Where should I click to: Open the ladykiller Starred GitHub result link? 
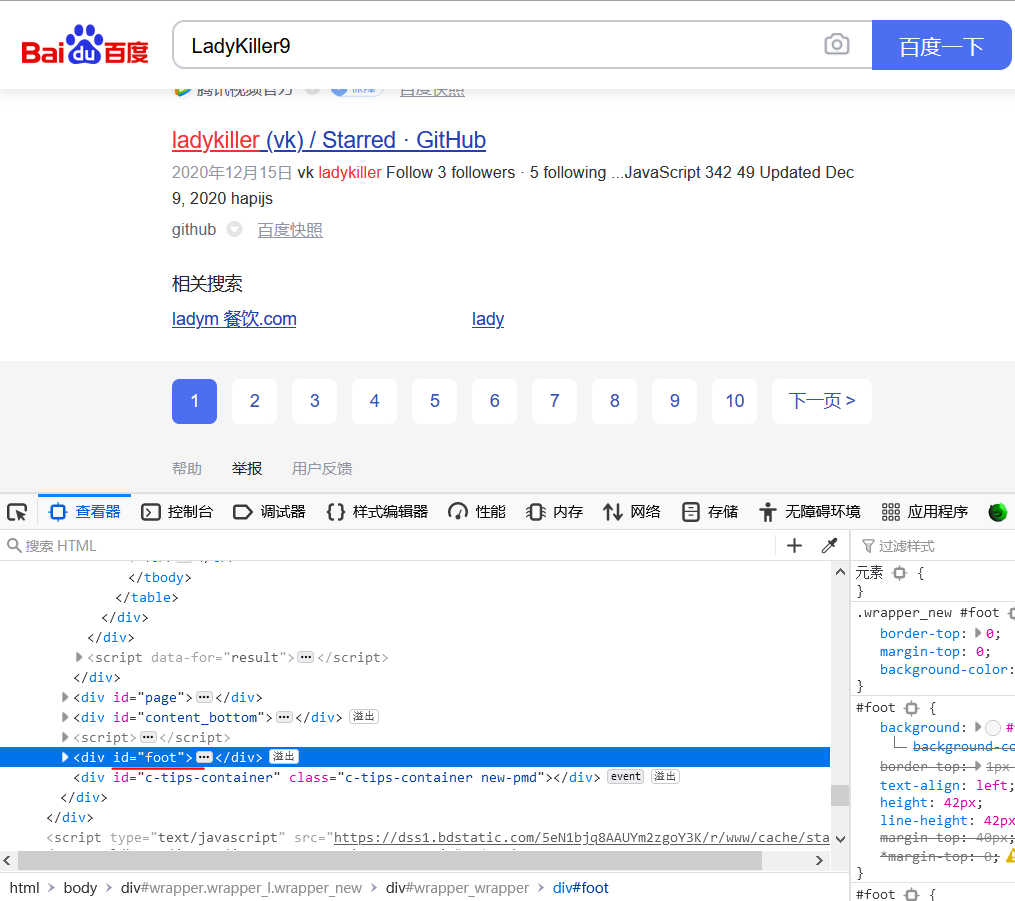pyautogui.click(x=328, y=140)
